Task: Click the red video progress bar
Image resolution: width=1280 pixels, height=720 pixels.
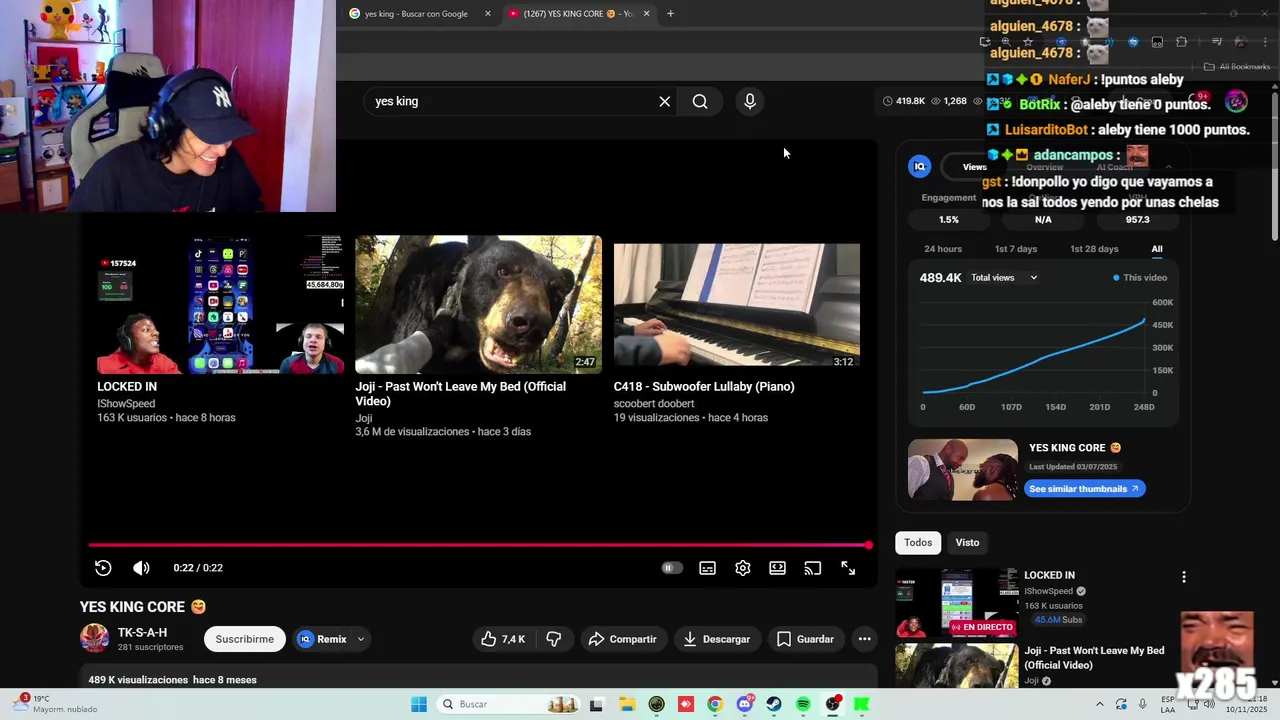Action: click(x=480, y=545)
